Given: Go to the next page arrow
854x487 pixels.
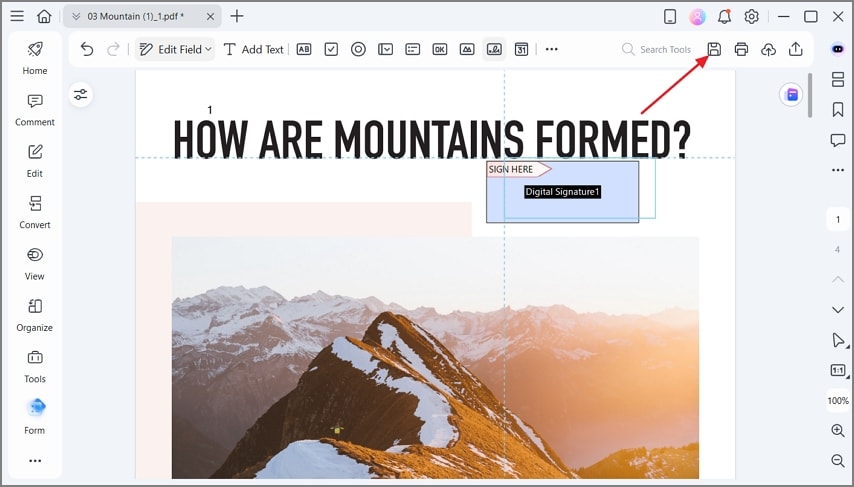Looking at the screenshot, I should (x=838, y=309).
